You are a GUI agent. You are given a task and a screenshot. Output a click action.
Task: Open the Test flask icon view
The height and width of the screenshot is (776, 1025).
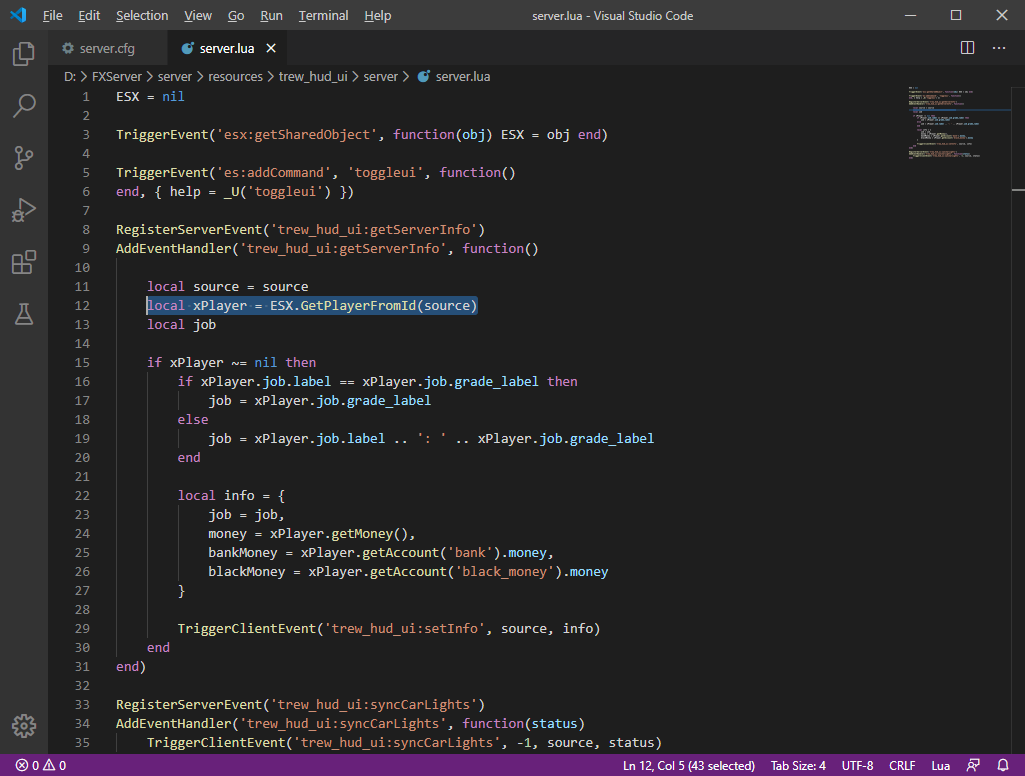(24, 314)
